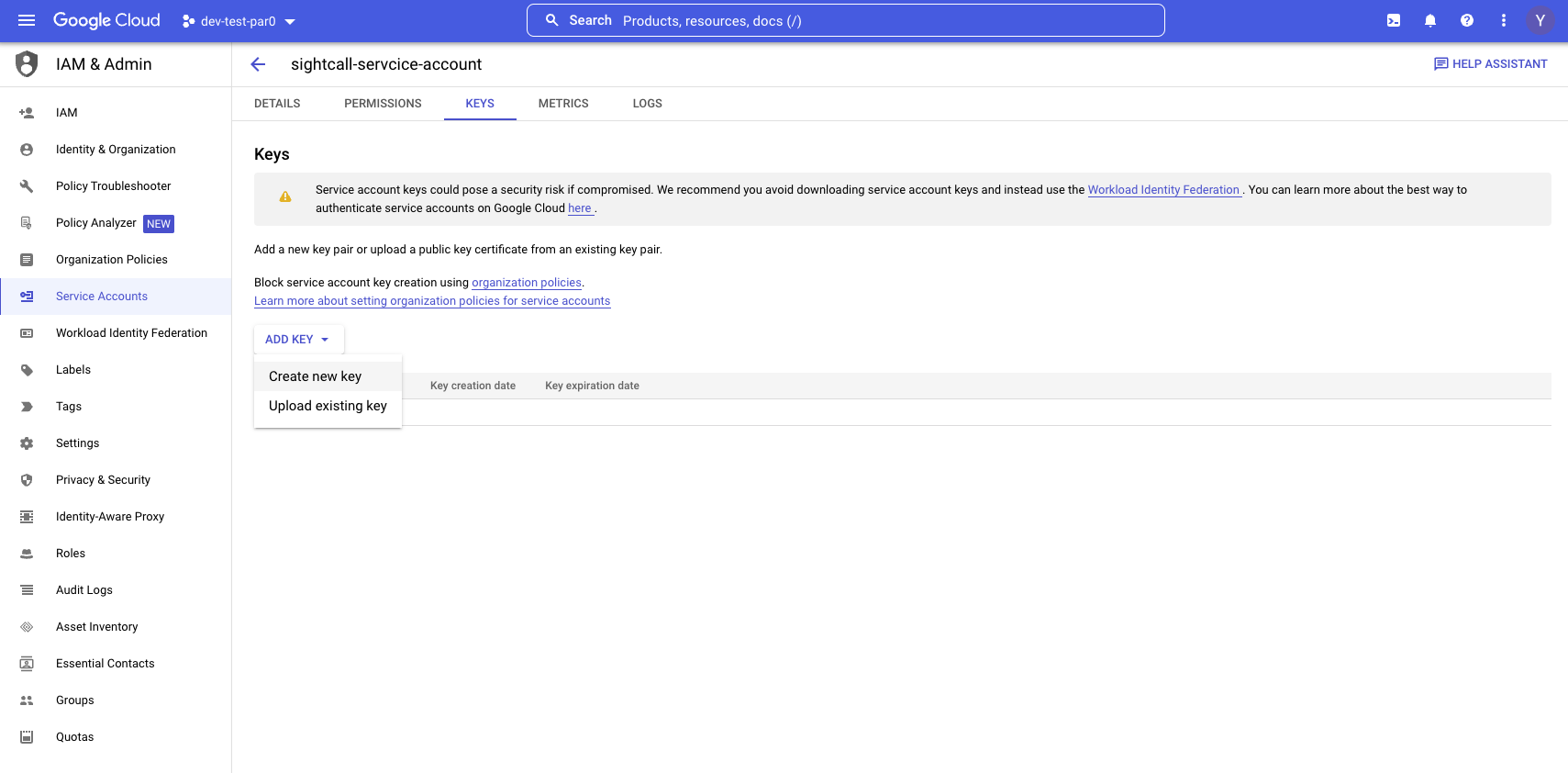
Task: Switch to the Logs tab
Action: click(x=647, y=104)
